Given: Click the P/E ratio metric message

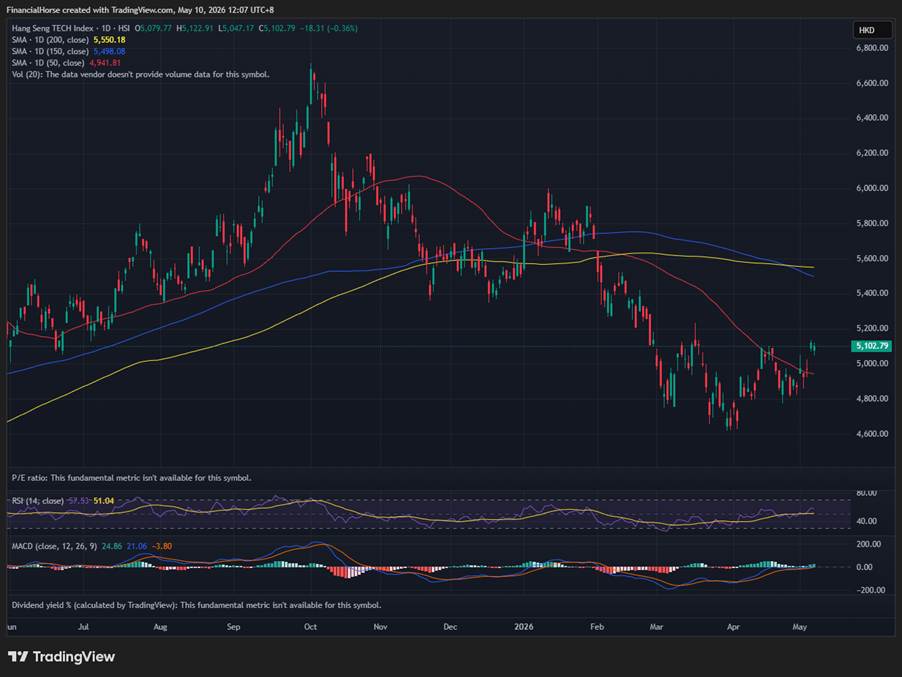Looking at the screenshot, I should pos(131,477).
